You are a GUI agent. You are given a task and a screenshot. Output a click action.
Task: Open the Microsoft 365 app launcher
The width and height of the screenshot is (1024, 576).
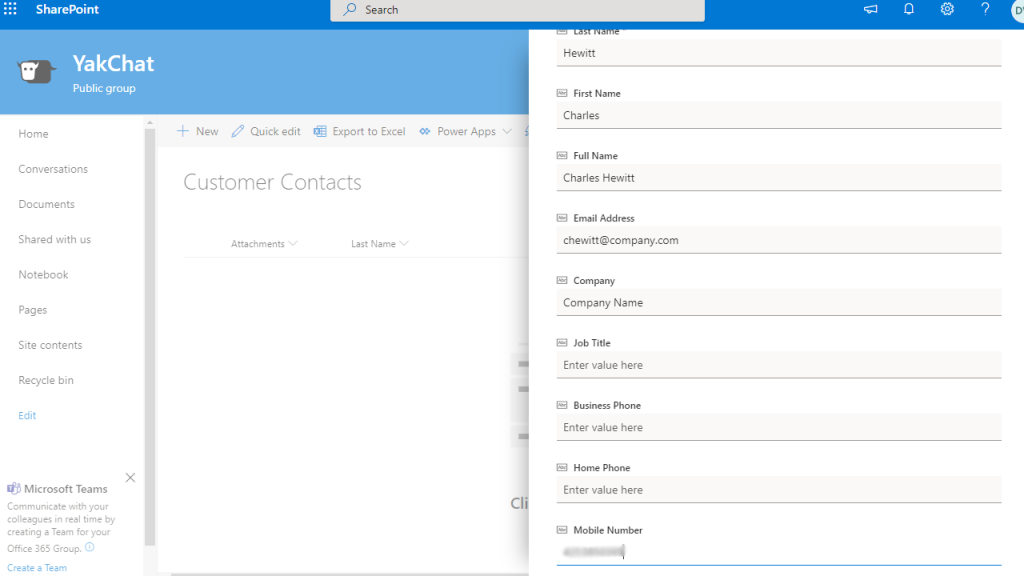pos(11,9)
